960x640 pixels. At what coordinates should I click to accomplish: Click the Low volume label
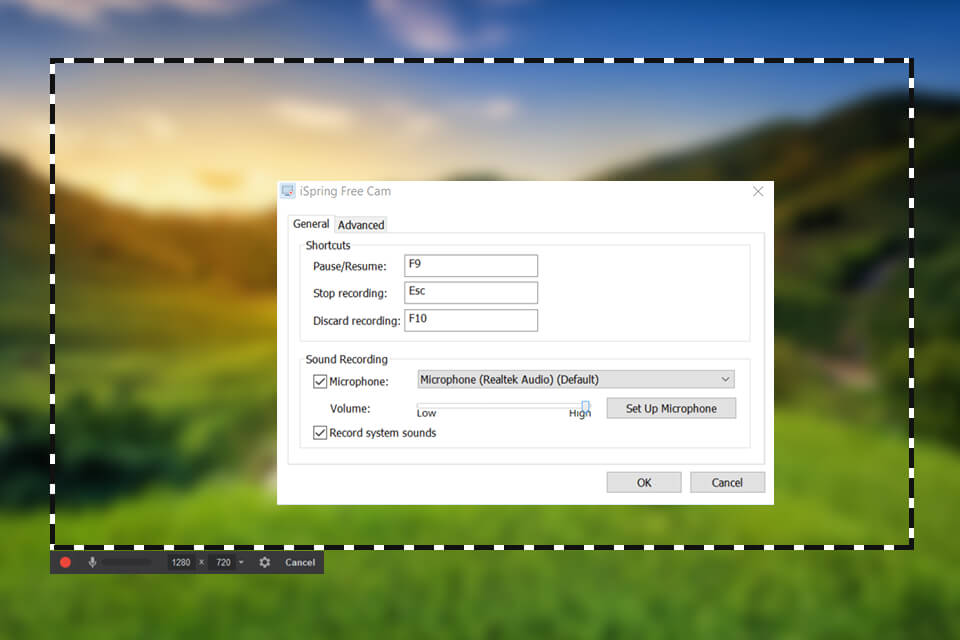(426, 413)
